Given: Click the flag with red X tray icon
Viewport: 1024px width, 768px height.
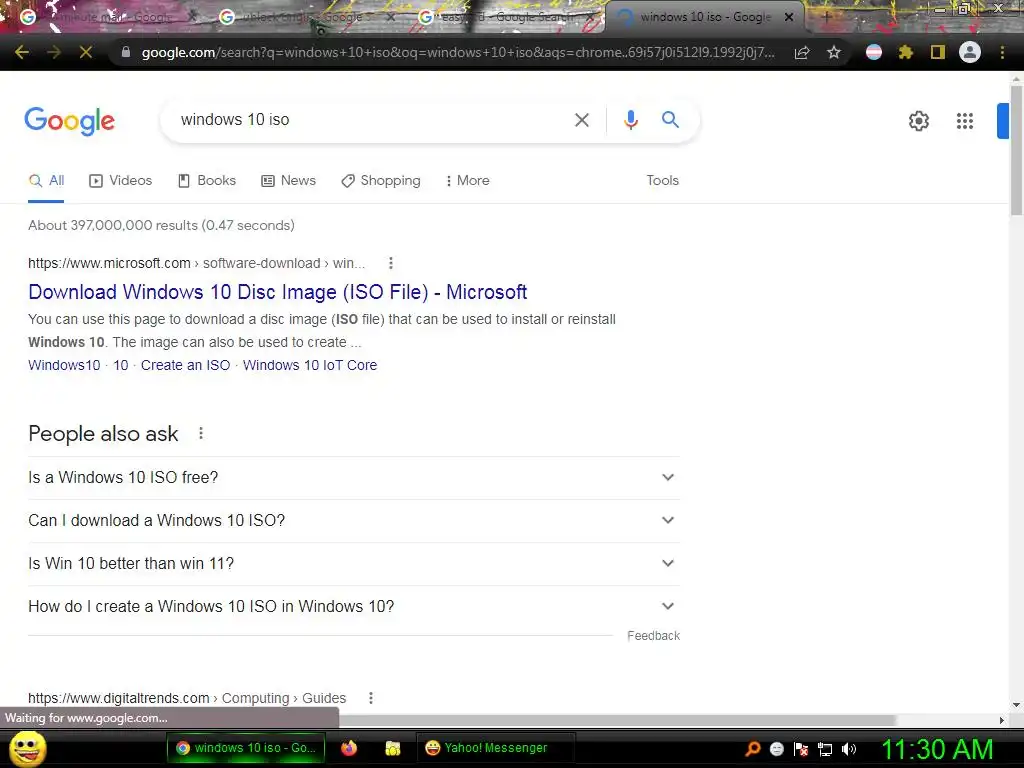Looking at the screenshot, I should pos(801,749).
